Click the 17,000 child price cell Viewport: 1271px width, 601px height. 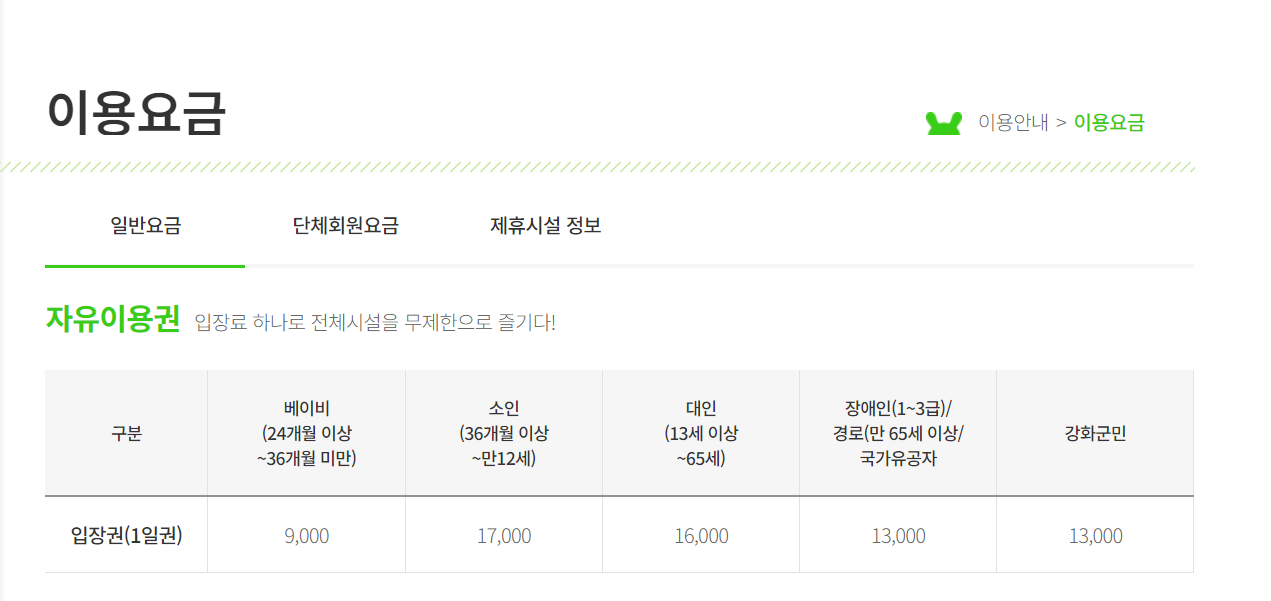coord(504,536)
